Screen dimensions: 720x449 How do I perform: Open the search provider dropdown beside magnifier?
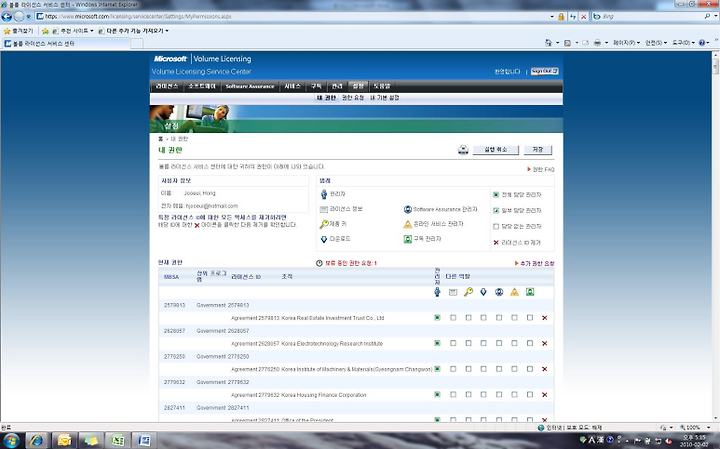click(714, 17)
